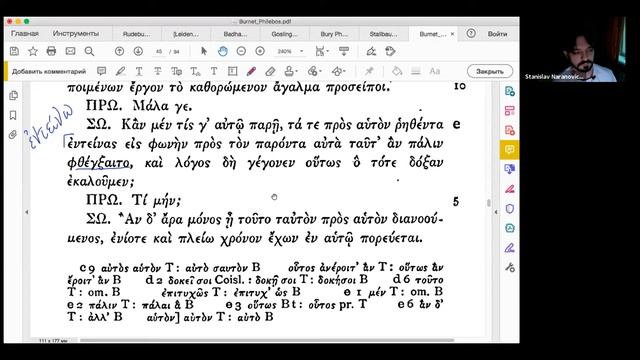Select the text box tool
Screen dimensions: 640x360
point(232,71)
